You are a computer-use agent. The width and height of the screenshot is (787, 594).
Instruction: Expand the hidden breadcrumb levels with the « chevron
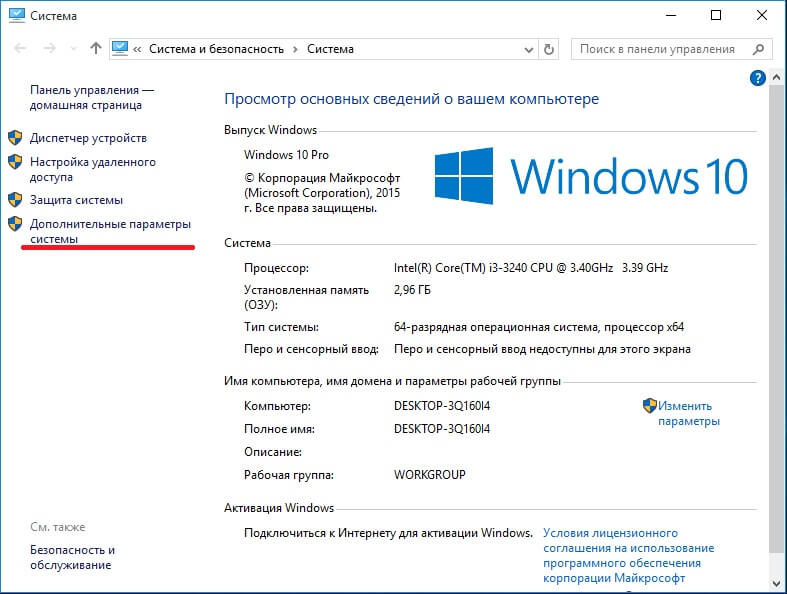point(137,49)
